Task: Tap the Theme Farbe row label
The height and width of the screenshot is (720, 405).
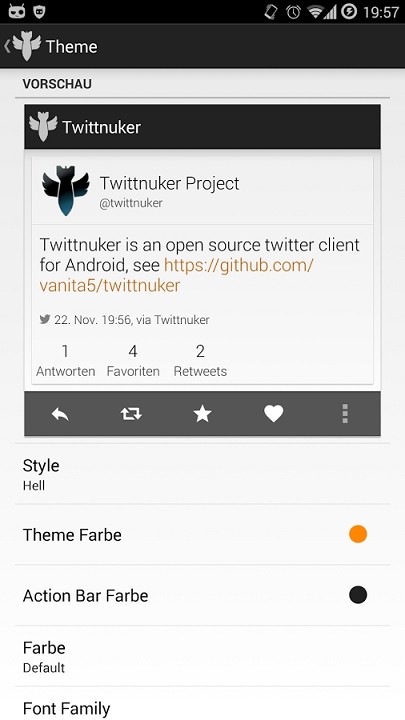Action: pos(72,535)
